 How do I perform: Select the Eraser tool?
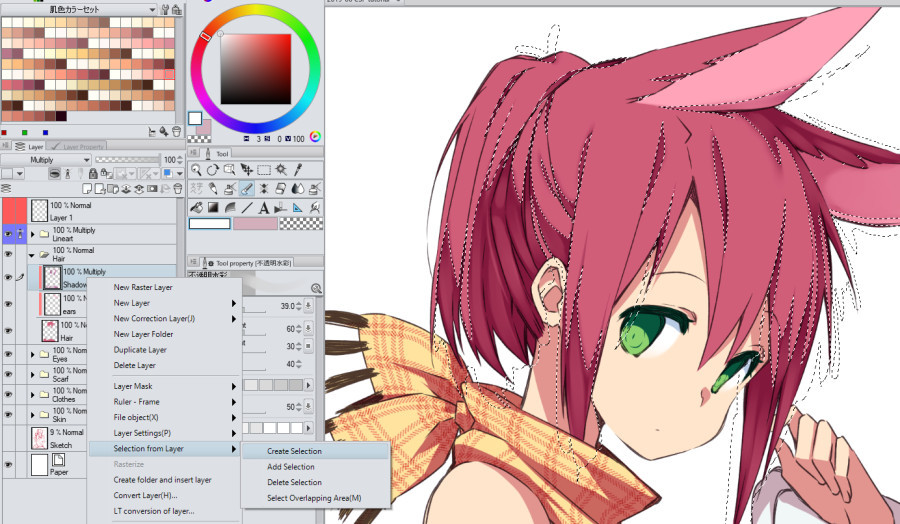click(281, 188)
